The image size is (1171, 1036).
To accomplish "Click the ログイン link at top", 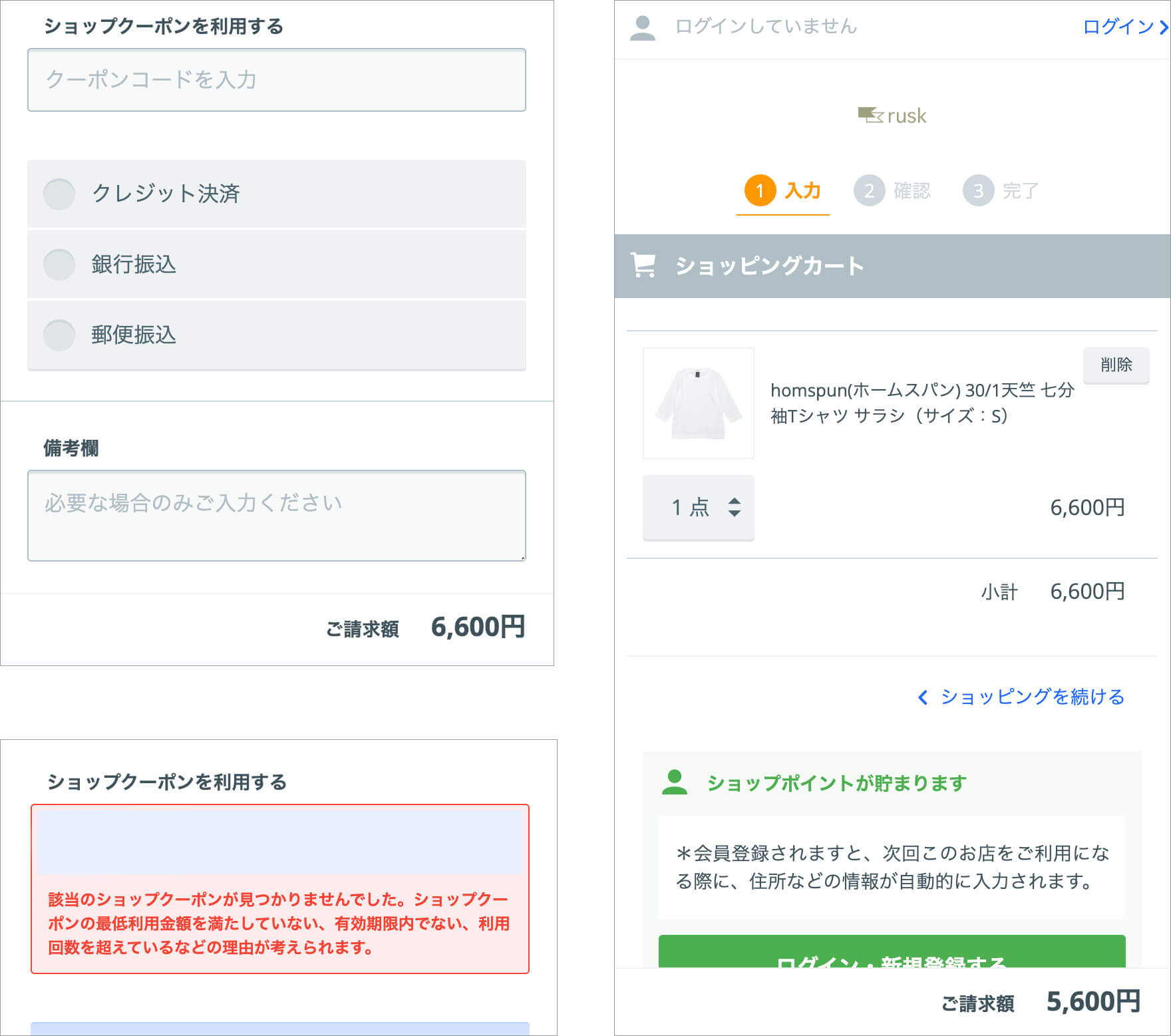I will pyautogui.click(x=1125, y=27).
